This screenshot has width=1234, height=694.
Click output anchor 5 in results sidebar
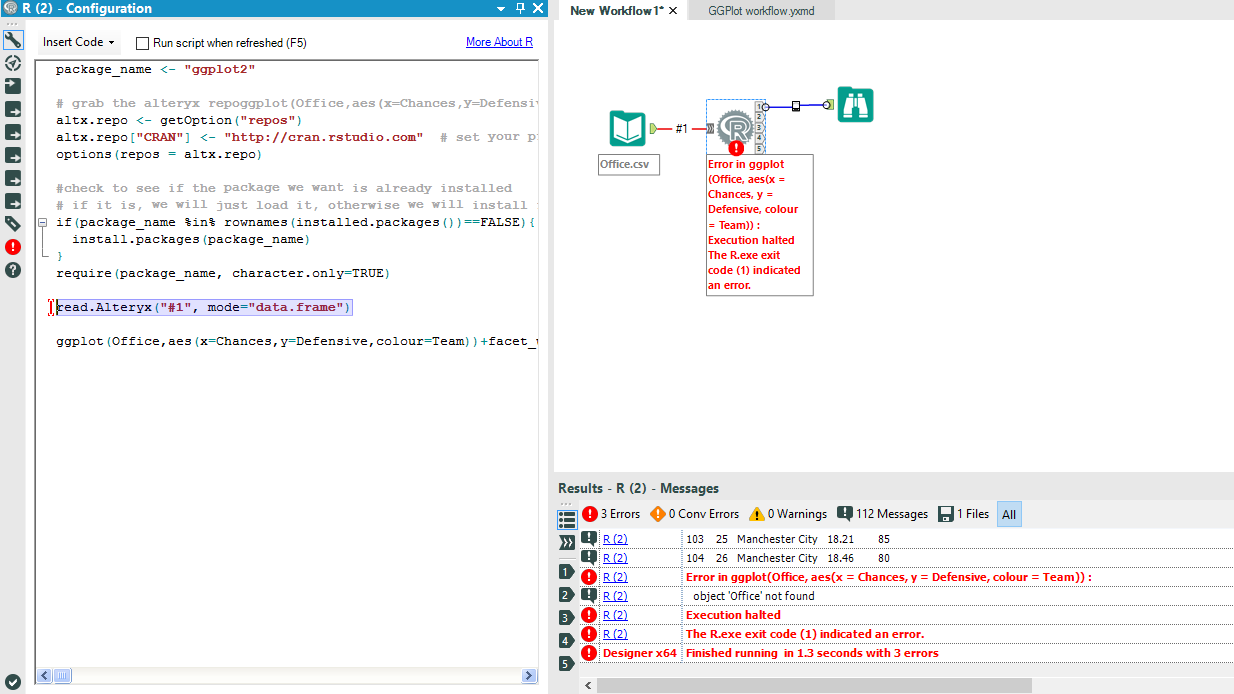coord(566,663)
